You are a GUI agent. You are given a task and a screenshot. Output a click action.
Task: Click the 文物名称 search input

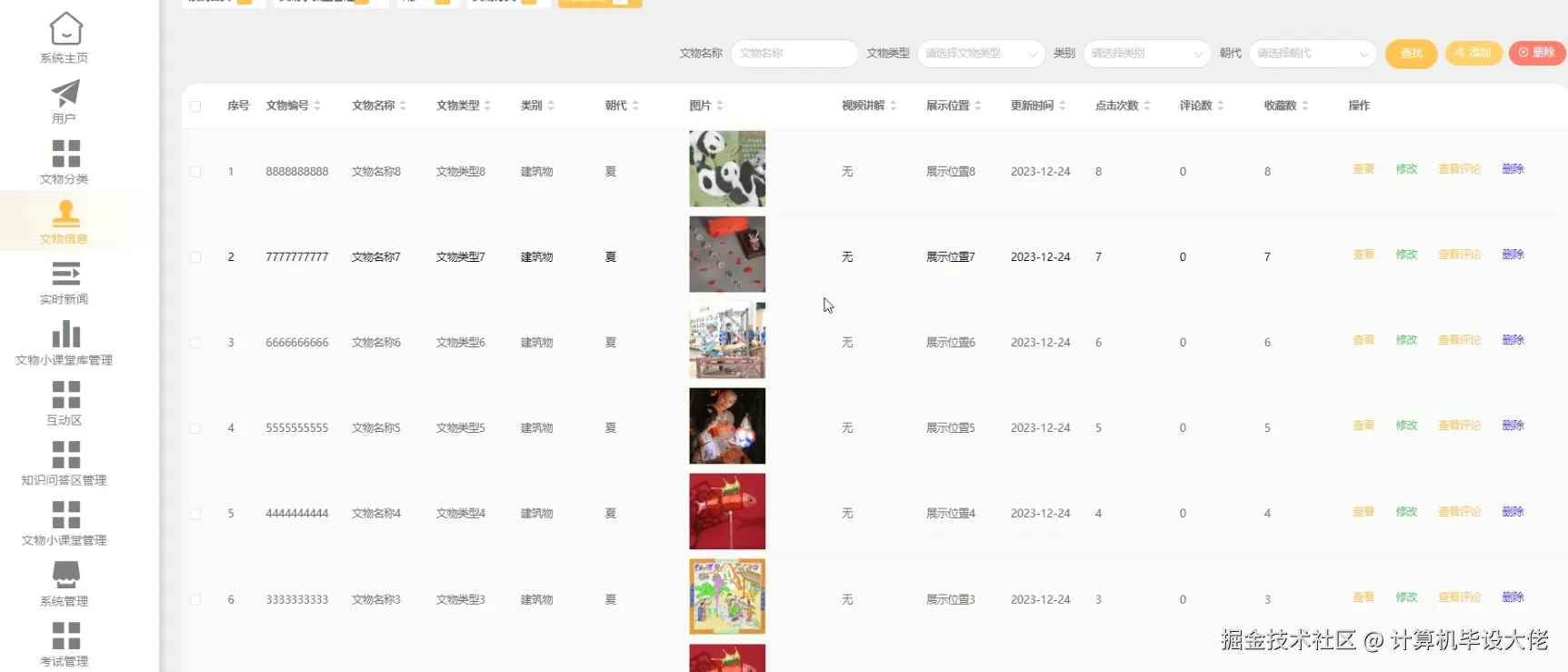pos(794,54)
